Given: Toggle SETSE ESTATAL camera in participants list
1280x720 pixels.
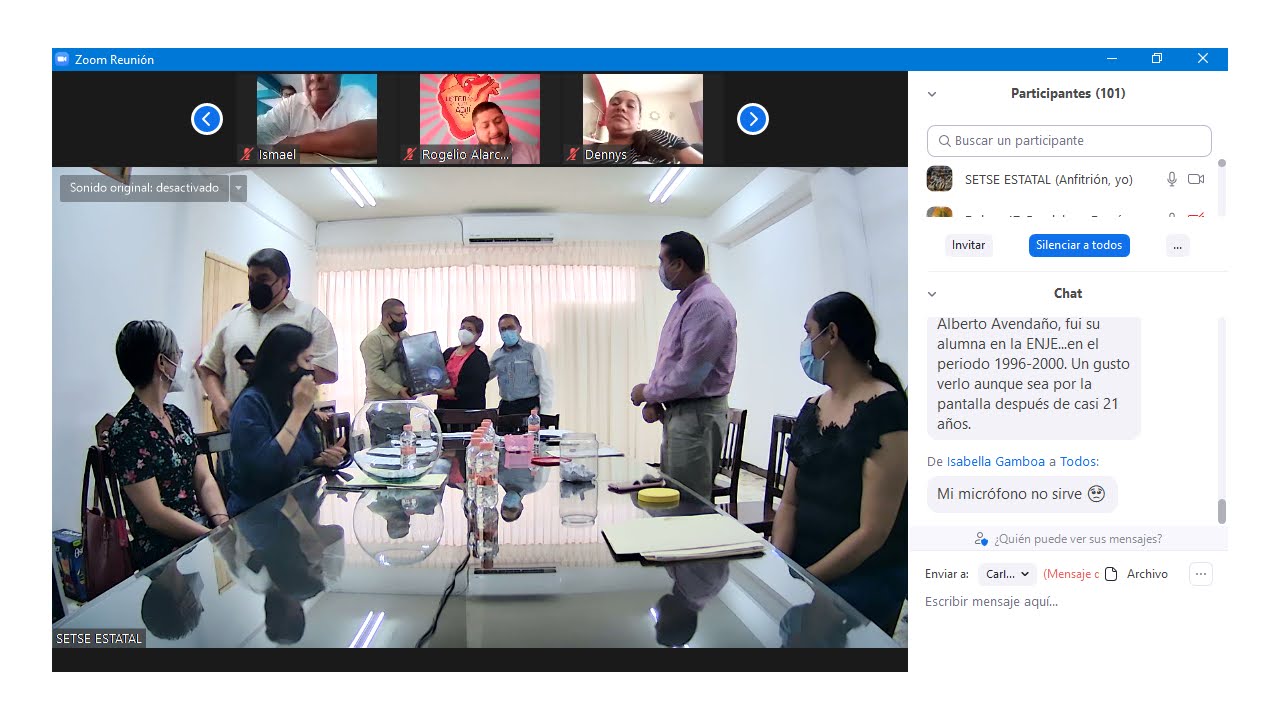Looking at the screenshot, I should 1196,179.
